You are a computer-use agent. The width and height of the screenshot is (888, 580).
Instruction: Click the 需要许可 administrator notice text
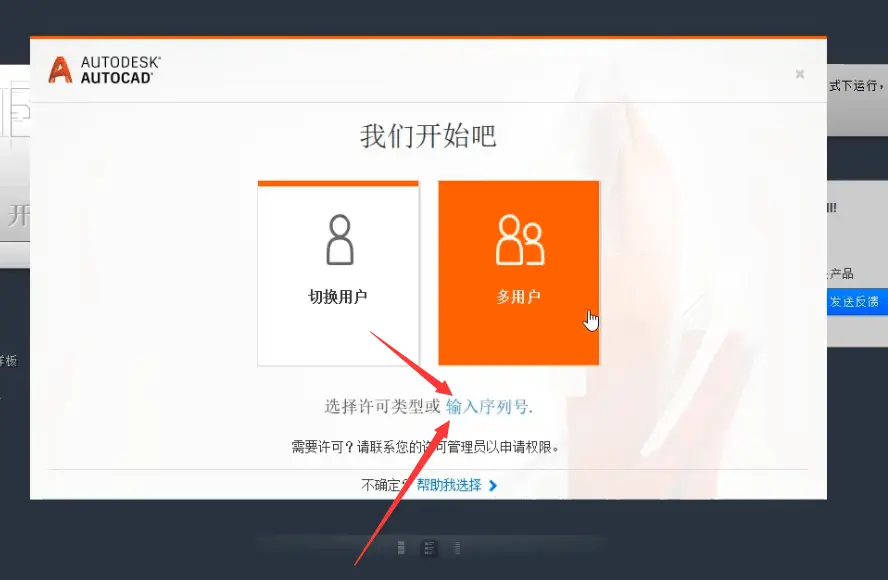(425, 447)
